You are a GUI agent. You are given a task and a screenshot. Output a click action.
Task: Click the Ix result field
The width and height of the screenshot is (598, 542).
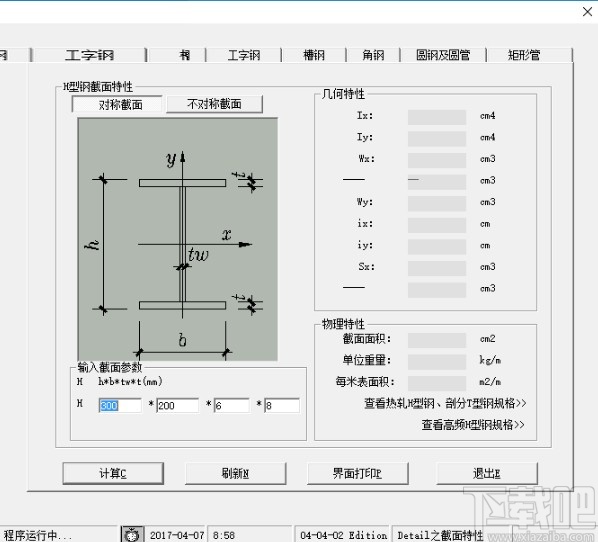(x=437, y=117)
